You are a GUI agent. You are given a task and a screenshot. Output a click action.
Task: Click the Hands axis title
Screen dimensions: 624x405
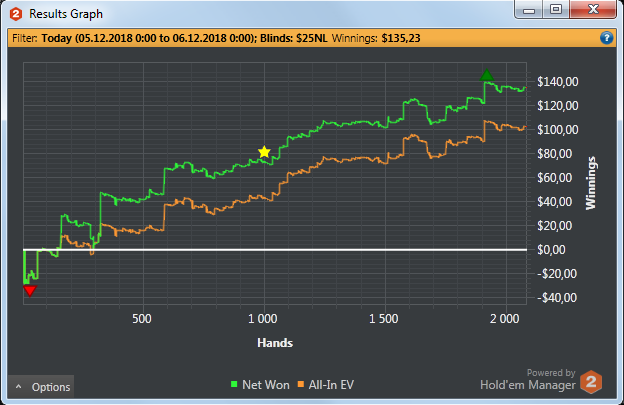click(x=275, y=343)
